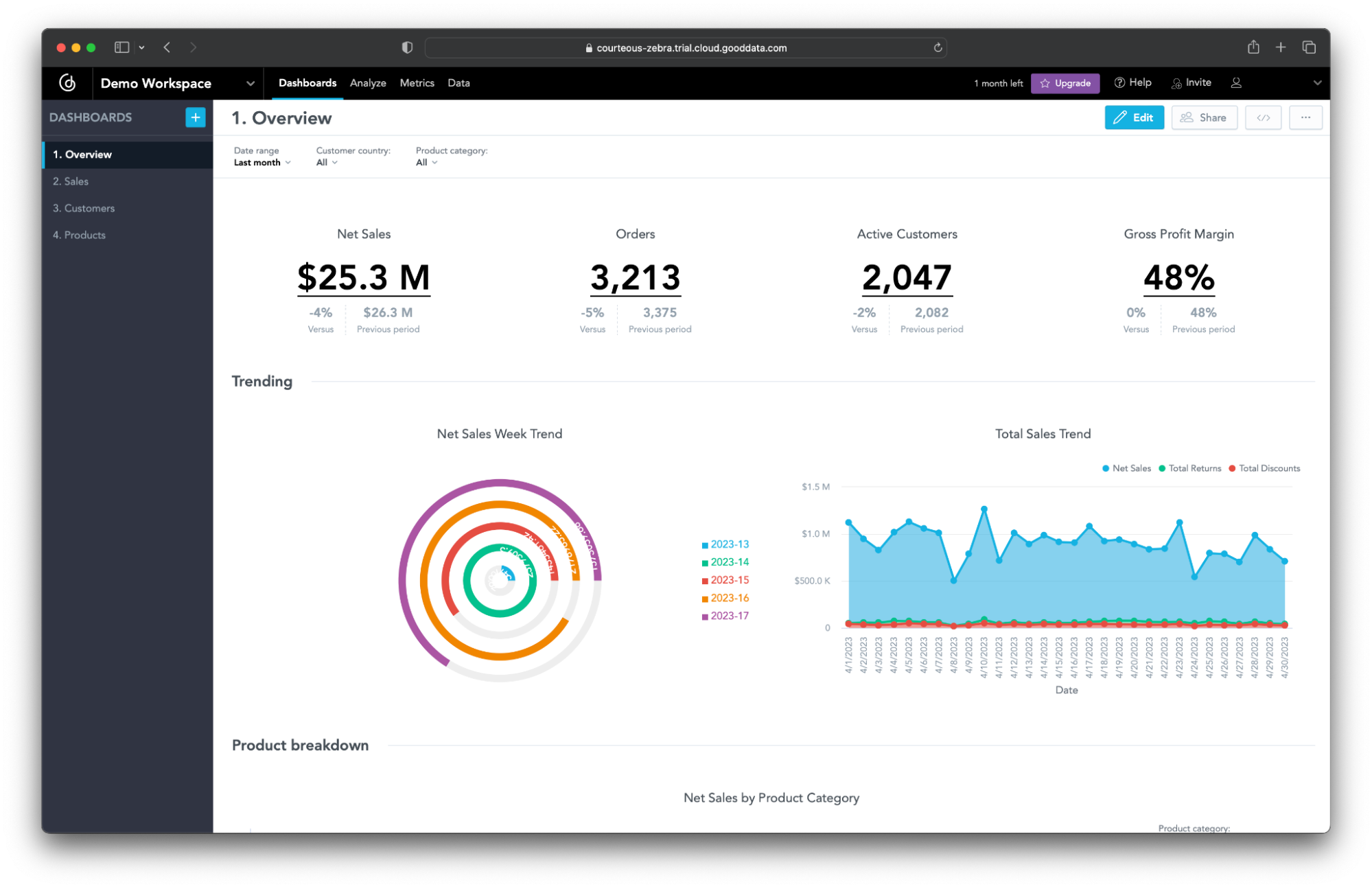Switch to the Analyze tab
Image resolution: width=1372 pixels, height=889 pixels.
[x=368, y=82]
